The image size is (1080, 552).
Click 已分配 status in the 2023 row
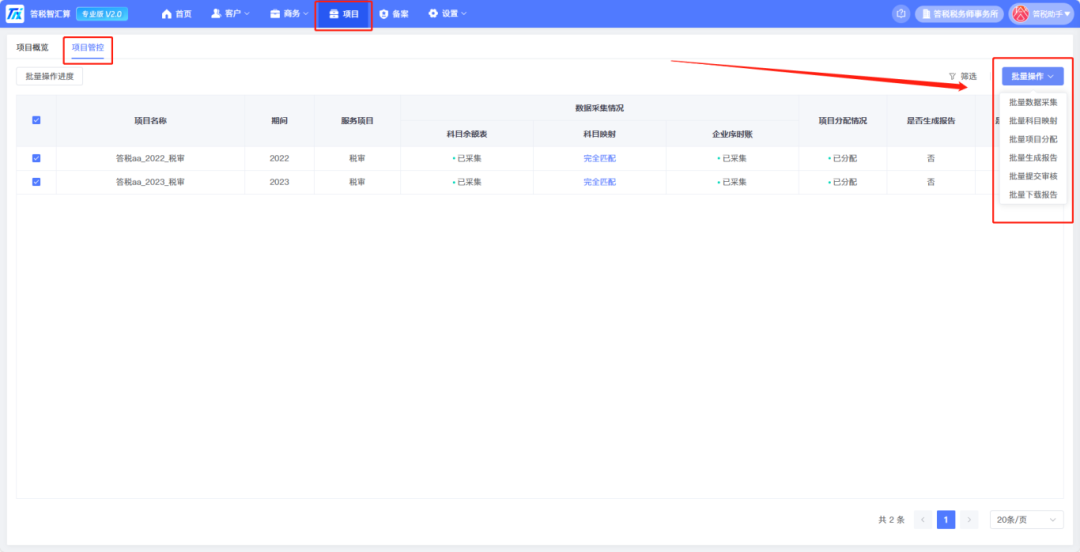pyautogui.click(x=842, y=182)
